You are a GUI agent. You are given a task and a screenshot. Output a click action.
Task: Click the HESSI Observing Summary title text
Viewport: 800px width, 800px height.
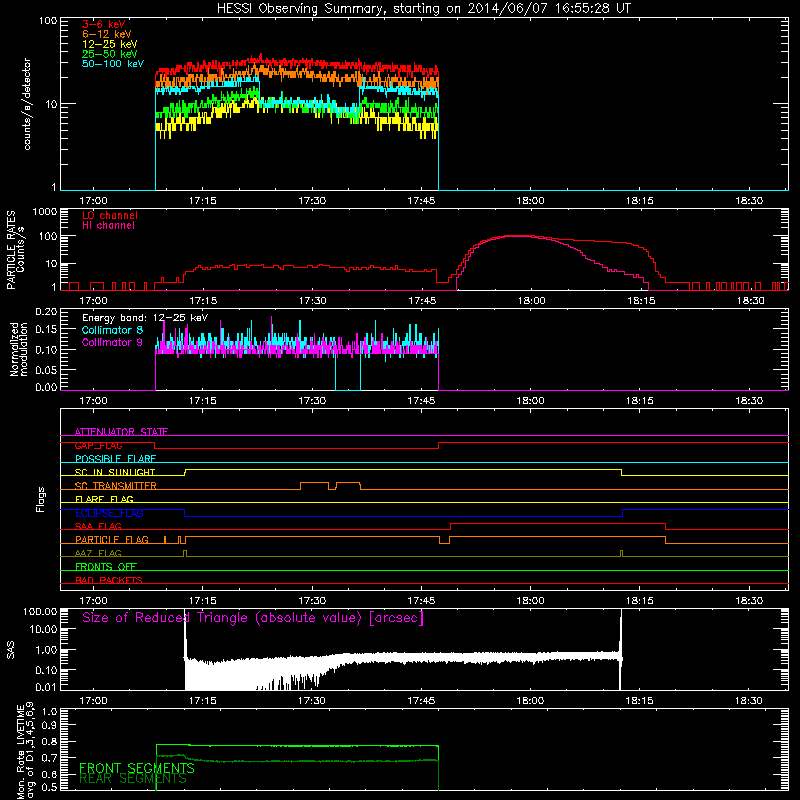pos(423,9)
